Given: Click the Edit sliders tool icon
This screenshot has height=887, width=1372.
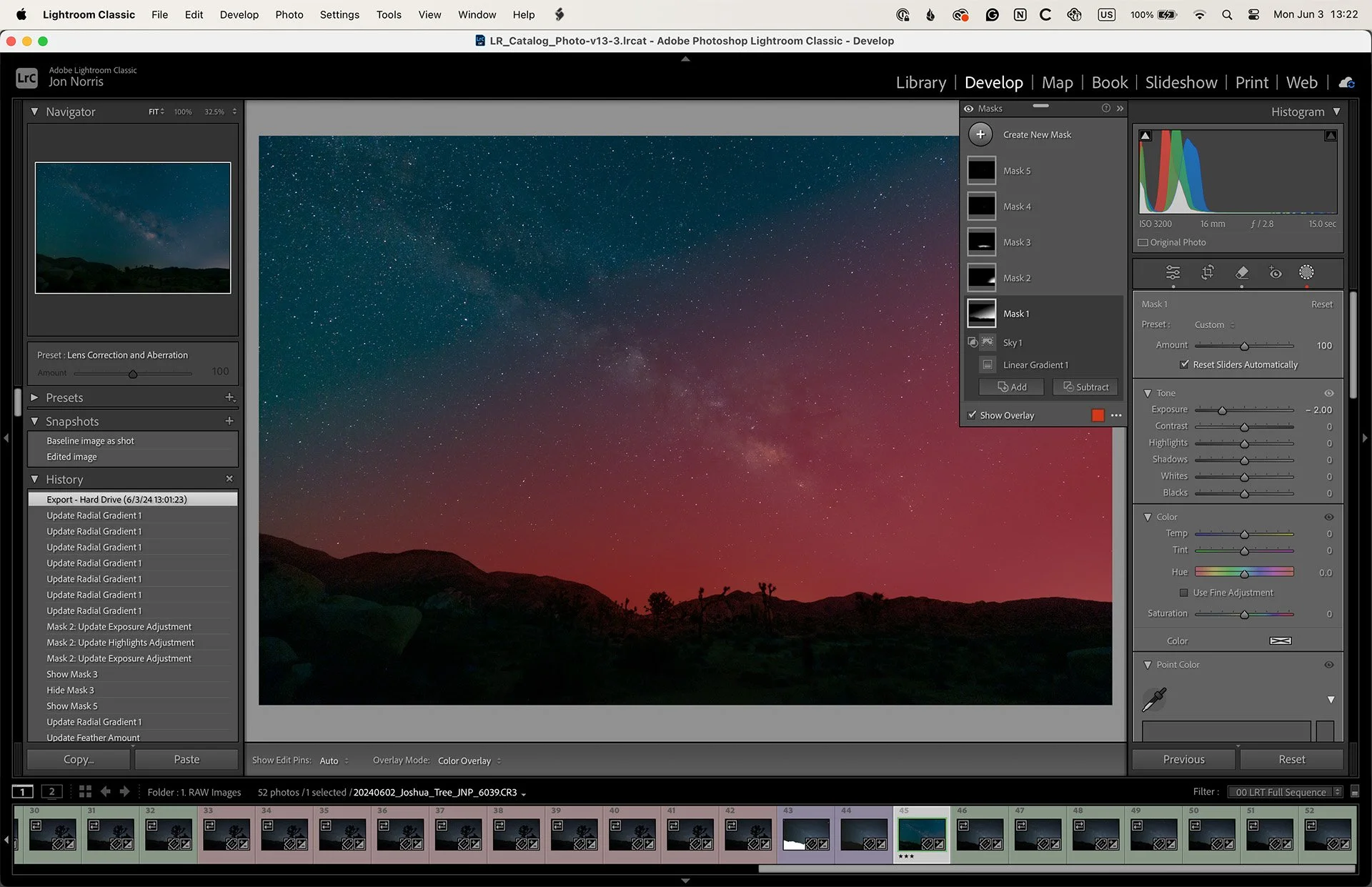Looking at the screenshot, I should (1173, 272).
